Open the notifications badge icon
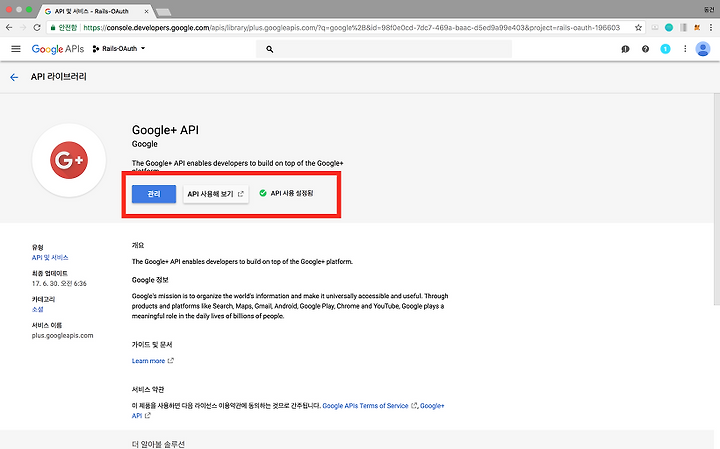 (665, 49)
